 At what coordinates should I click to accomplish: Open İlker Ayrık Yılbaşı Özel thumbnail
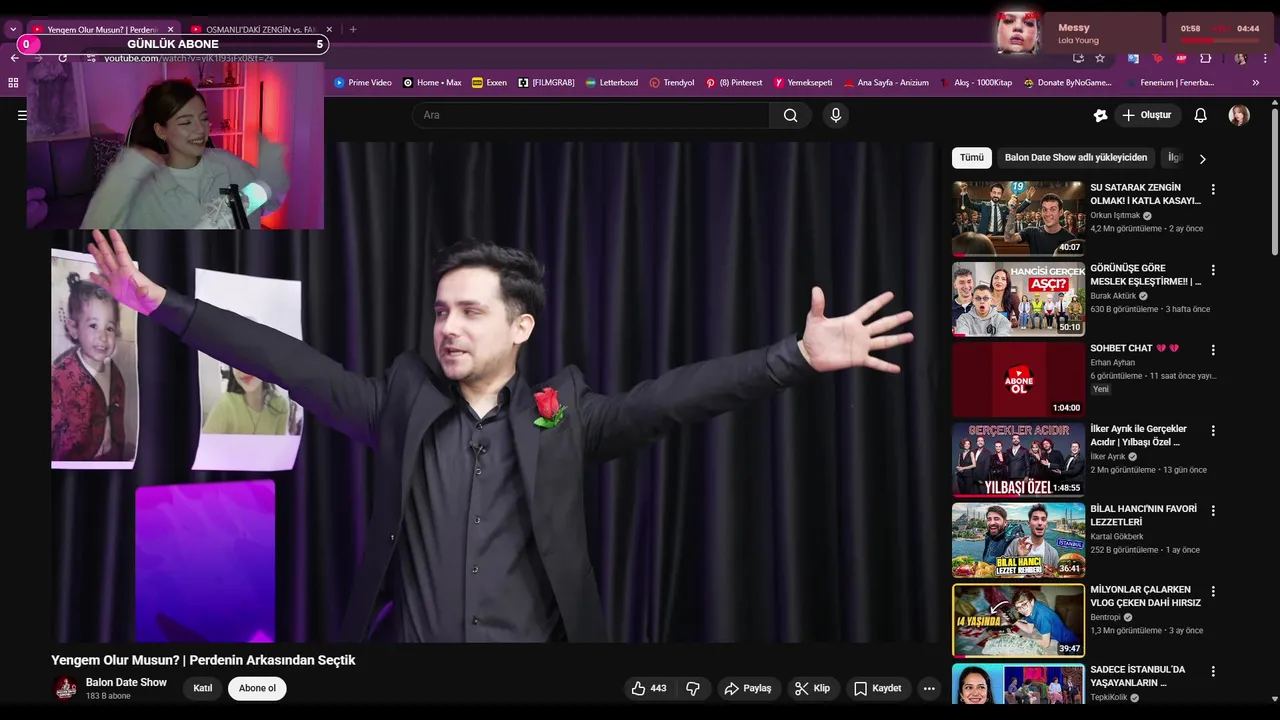tap(1018, 459)
